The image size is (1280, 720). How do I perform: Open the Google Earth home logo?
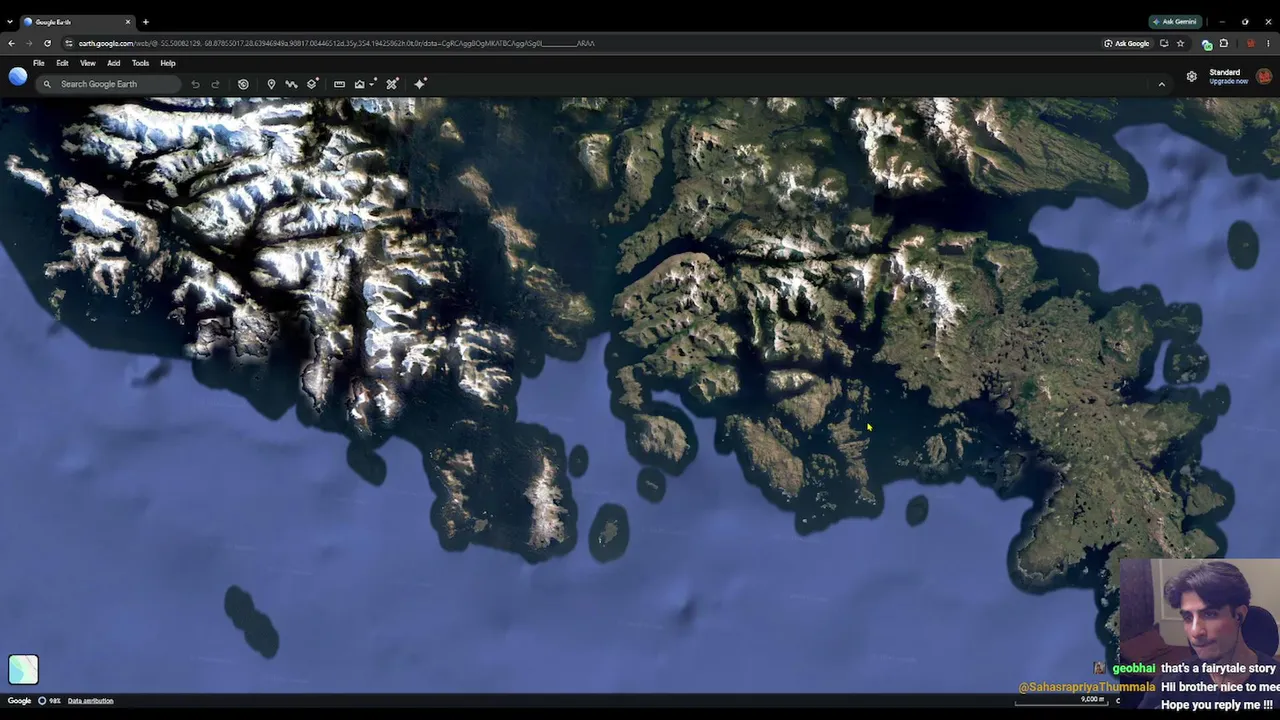coord(18,76)
